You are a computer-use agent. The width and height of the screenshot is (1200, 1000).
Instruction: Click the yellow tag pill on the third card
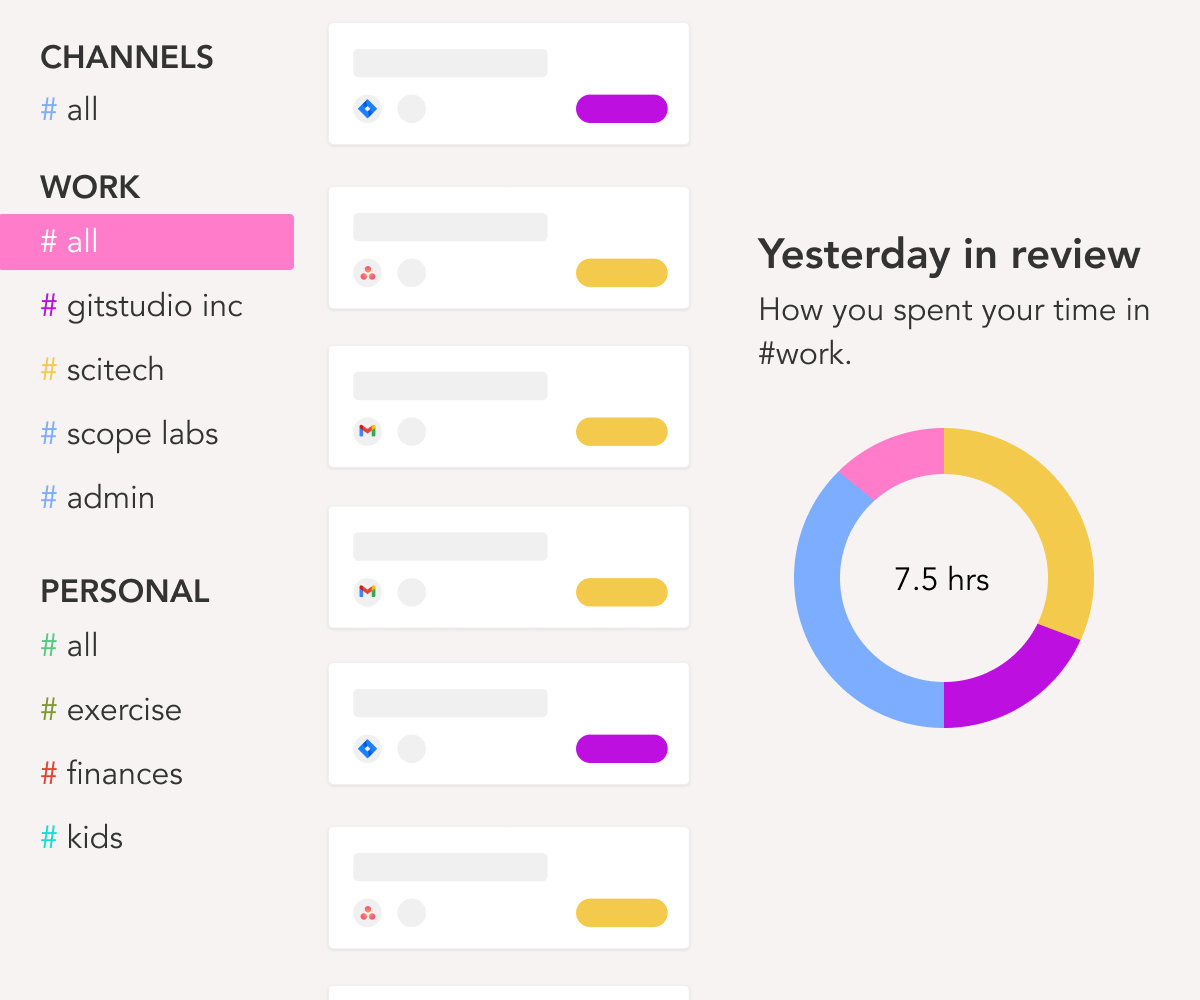click(621, 432)
